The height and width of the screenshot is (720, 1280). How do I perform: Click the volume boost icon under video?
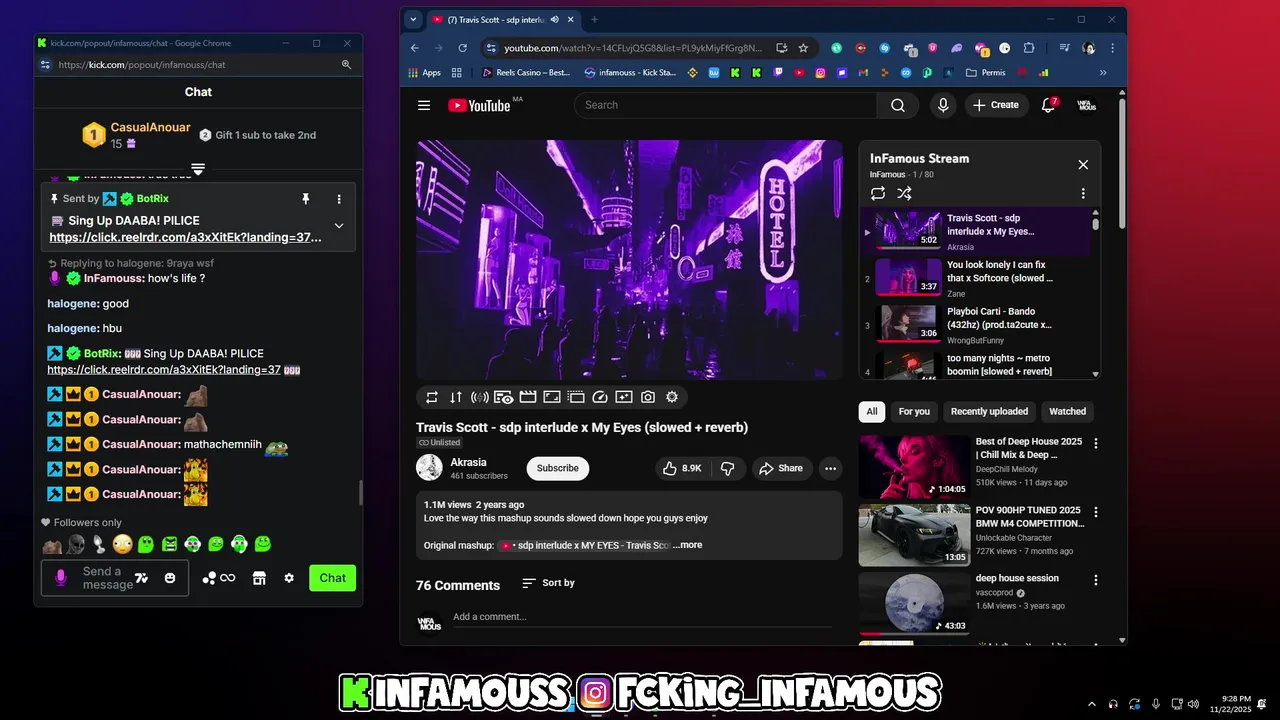480,397
